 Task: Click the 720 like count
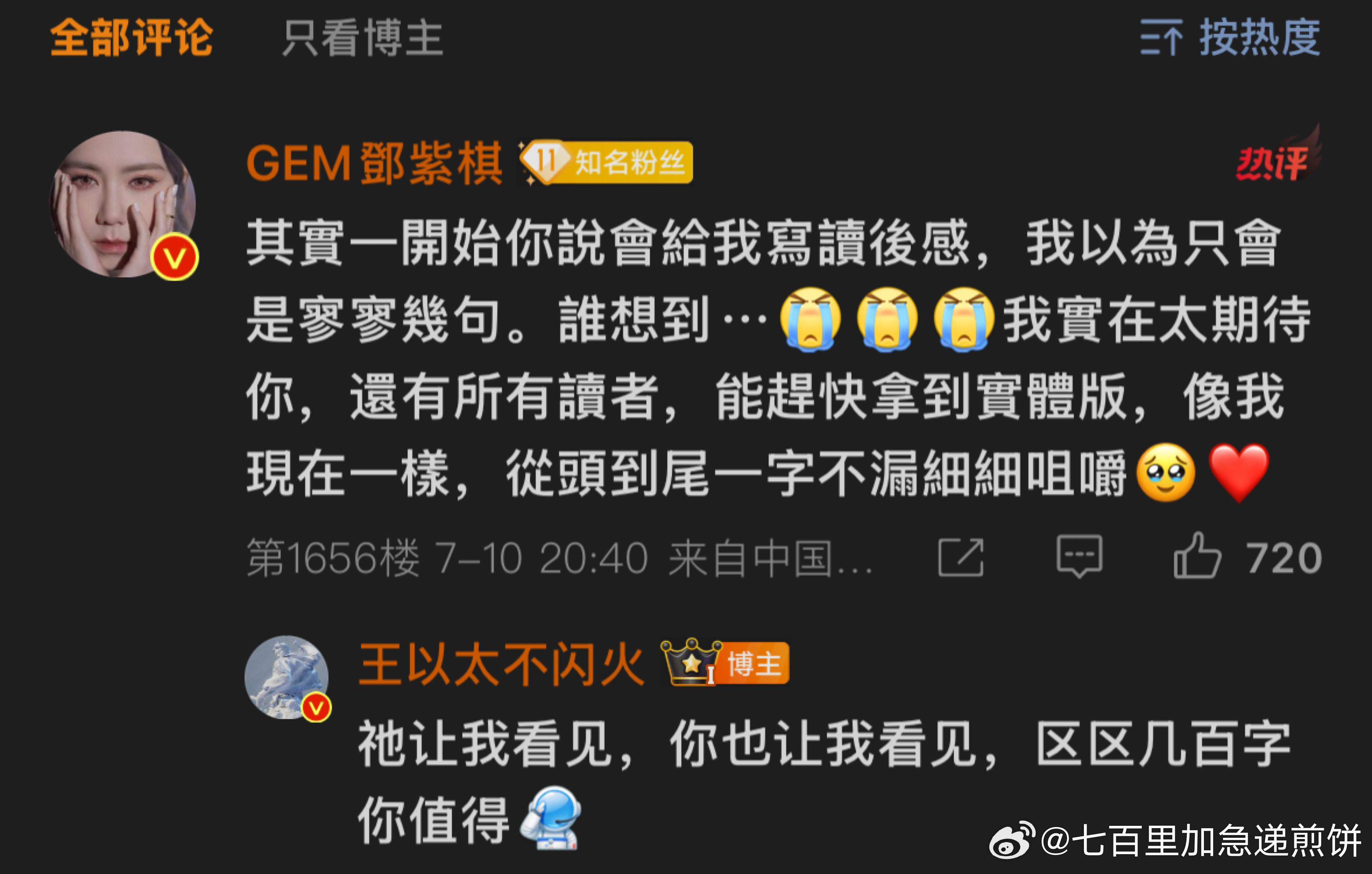(1284, 558)
